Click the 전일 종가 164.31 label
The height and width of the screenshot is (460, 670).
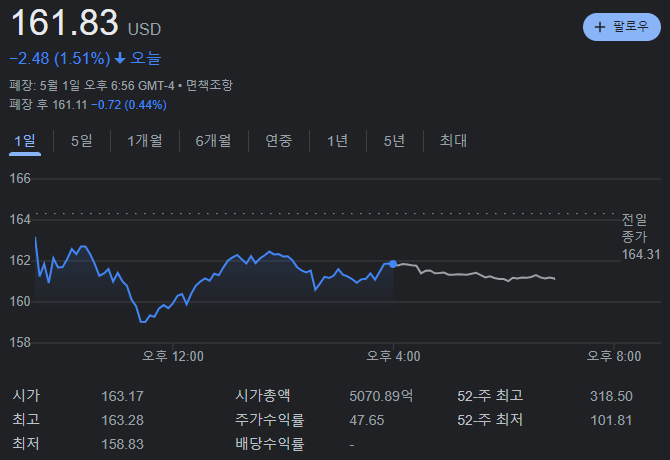641,237
